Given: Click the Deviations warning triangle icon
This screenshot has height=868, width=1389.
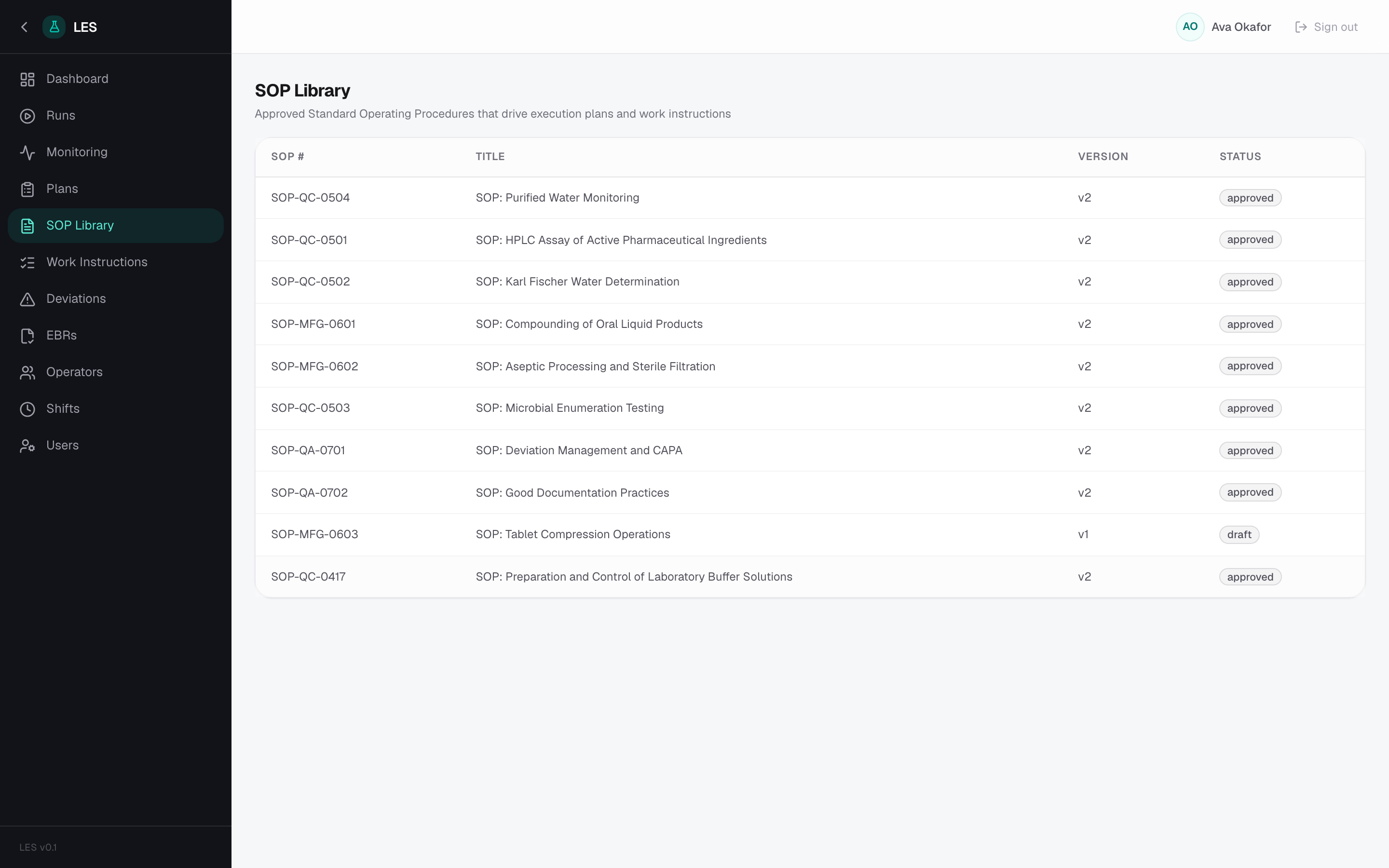Looking at the screenshot, I should click(27, 299).
